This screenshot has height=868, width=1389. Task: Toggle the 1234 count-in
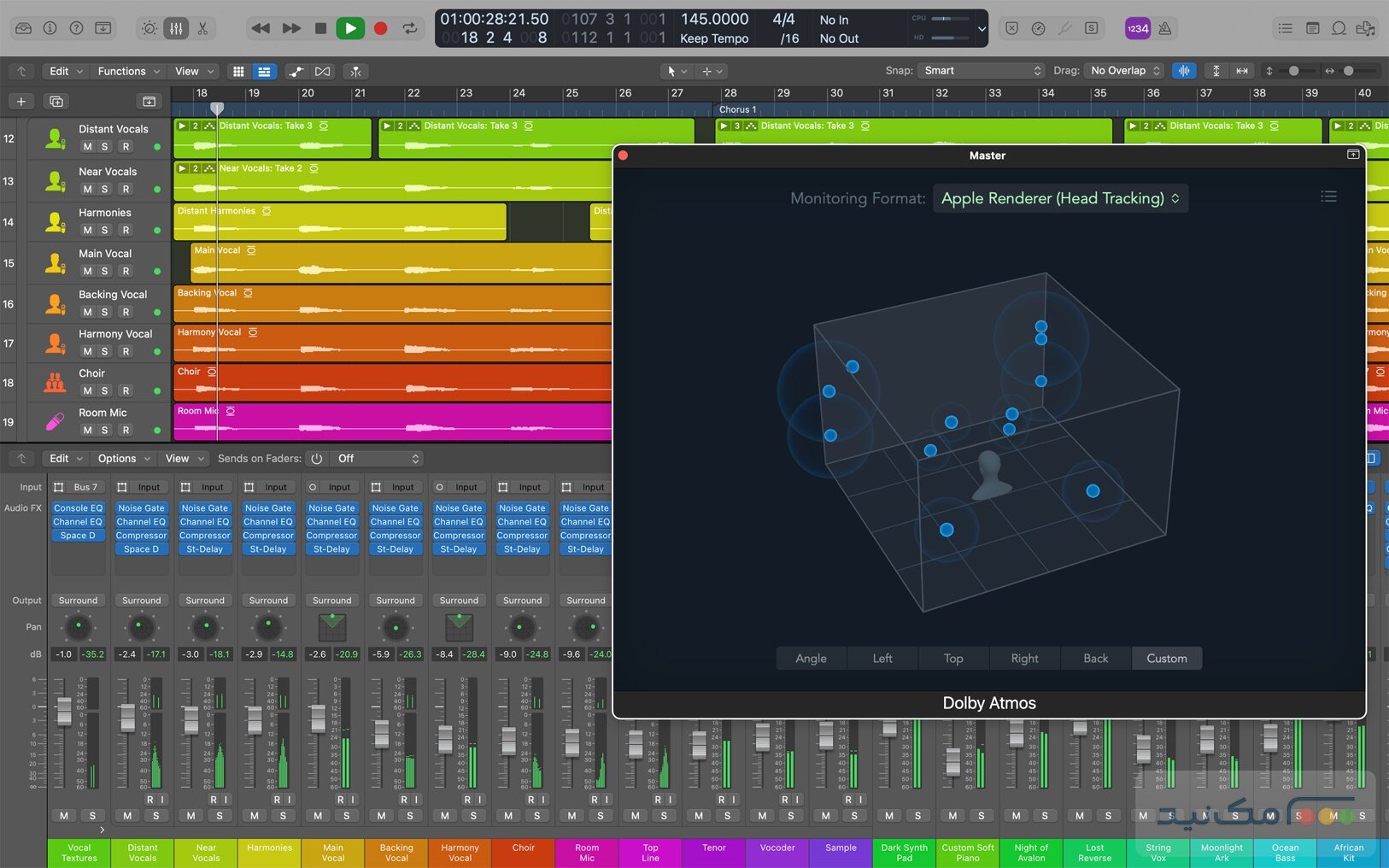coord(1137,28)
